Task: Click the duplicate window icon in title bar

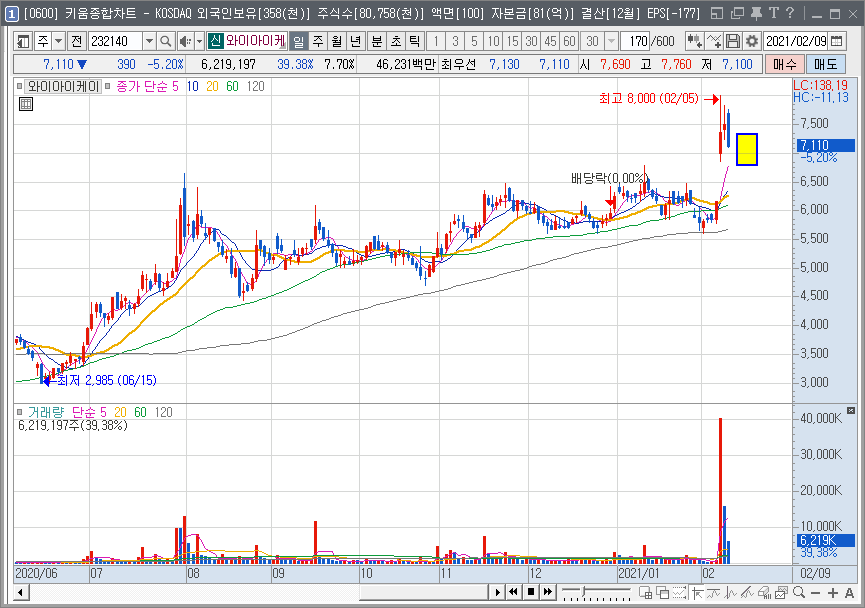Action: point(738,13)
